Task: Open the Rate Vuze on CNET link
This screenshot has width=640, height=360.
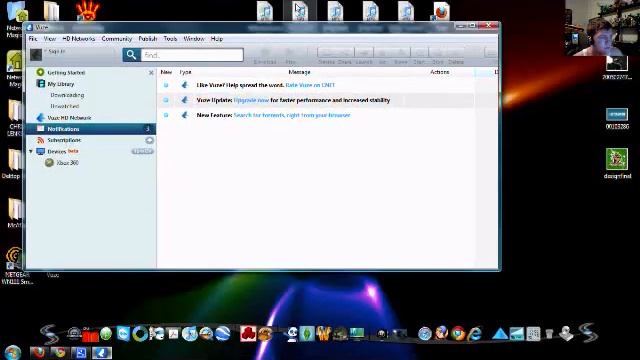Action: [310, 85]
